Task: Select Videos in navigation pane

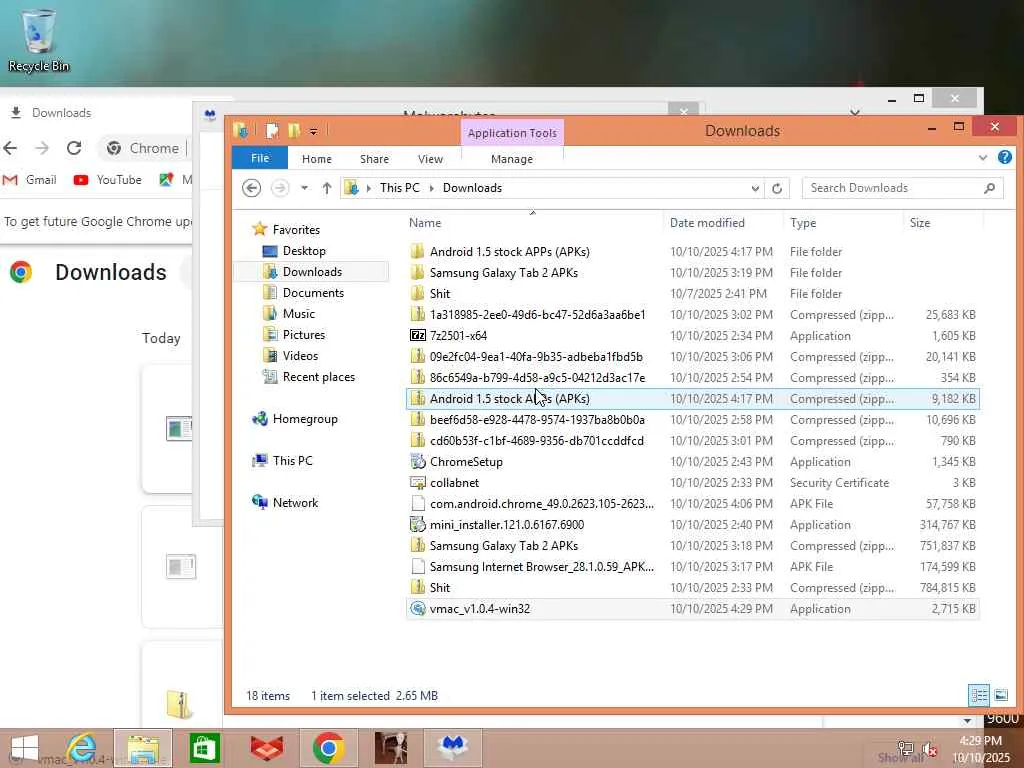Action: pos(300,355)
